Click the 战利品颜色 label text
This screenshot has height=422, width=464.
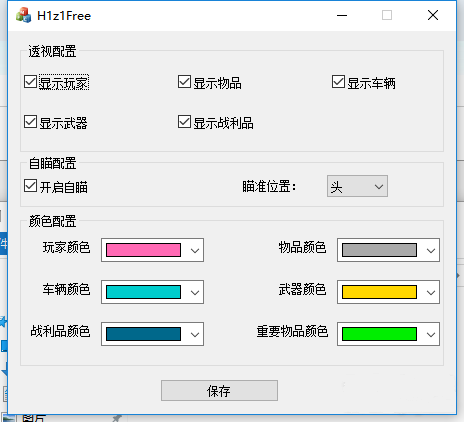(60, 332)
